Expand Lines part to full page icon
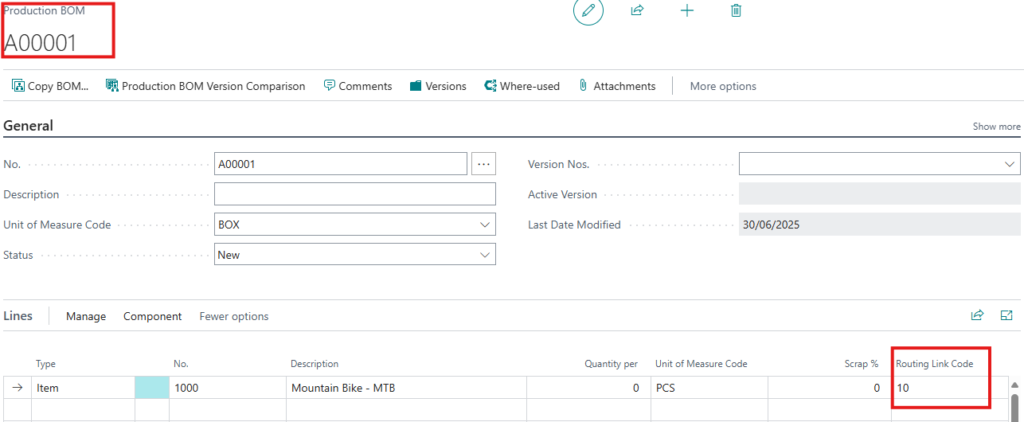The image size is (1024, 422). (1006, 316)
